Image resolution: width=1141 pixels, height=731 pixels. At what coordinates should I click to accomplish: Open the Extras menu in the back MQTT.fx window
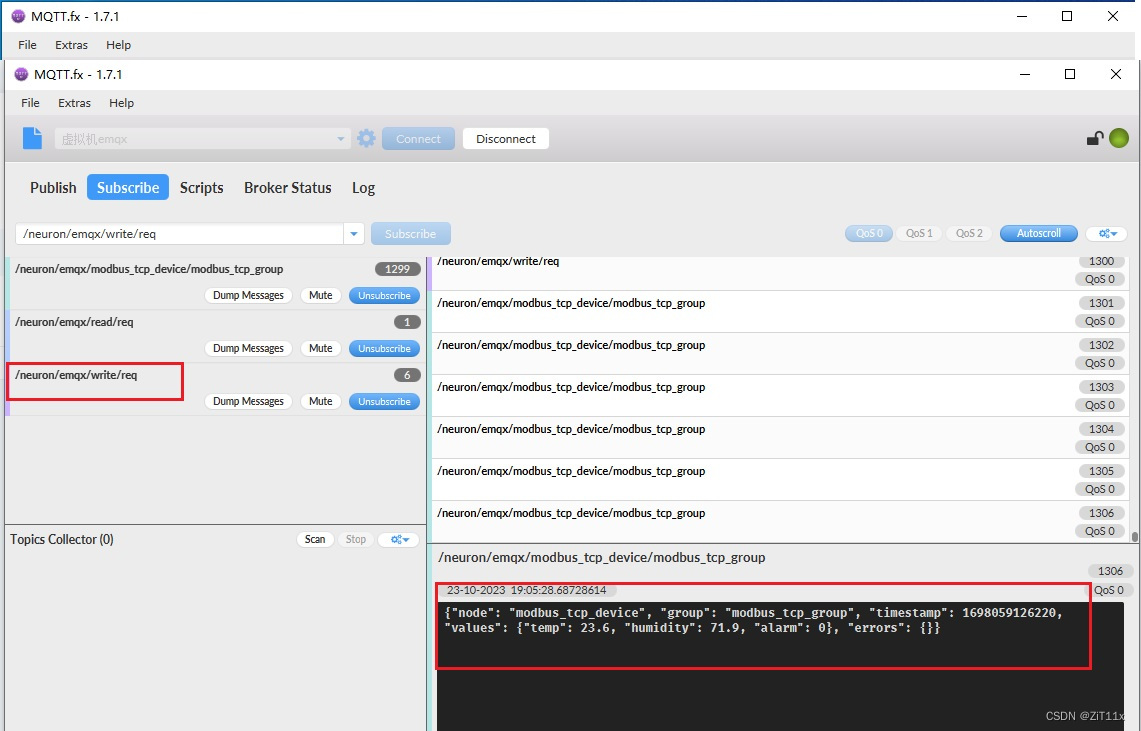[71, 44]
